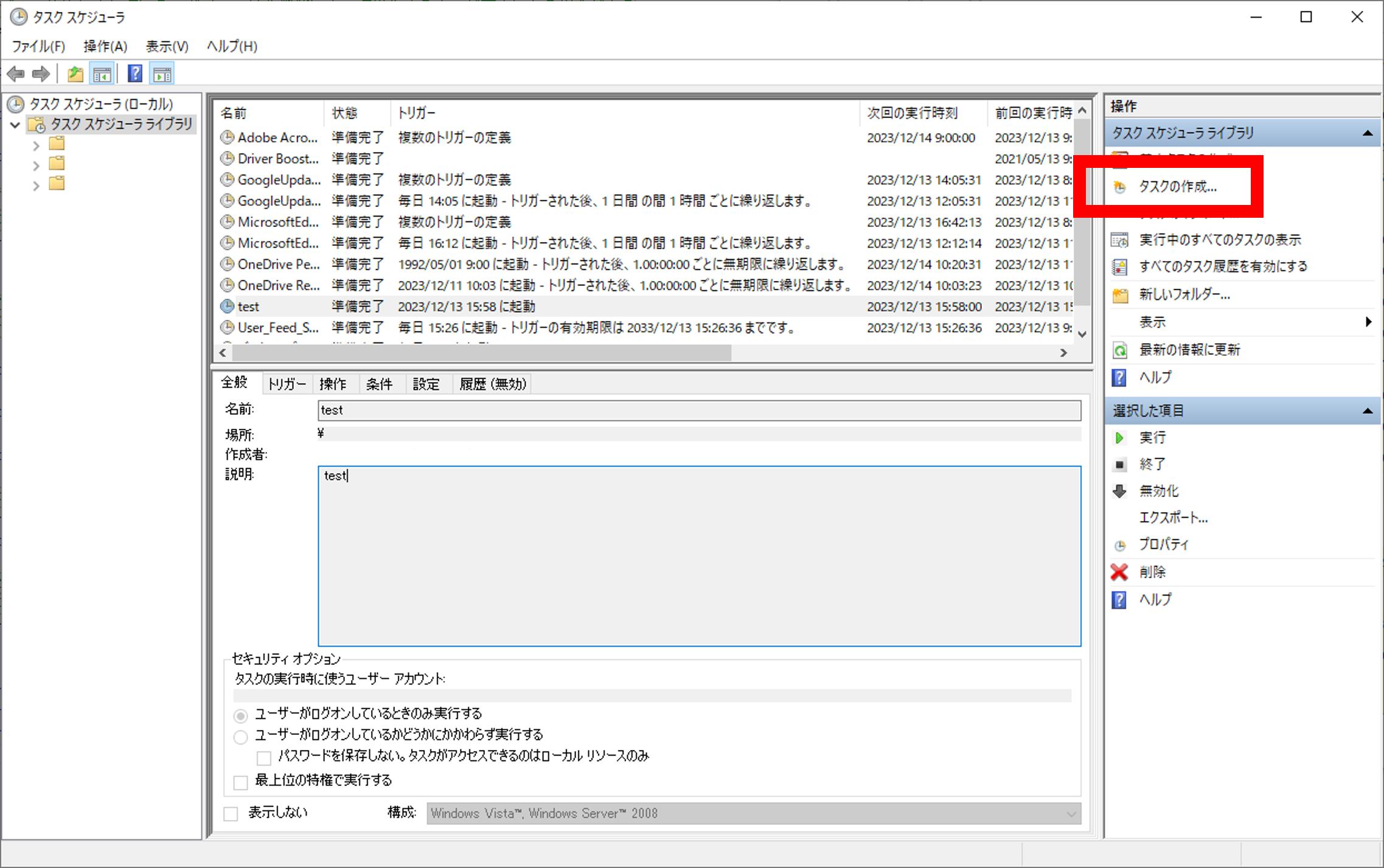1384x868 pixels.
Task: Click タスクの作成... action link
Action: tap(1177, 187)
